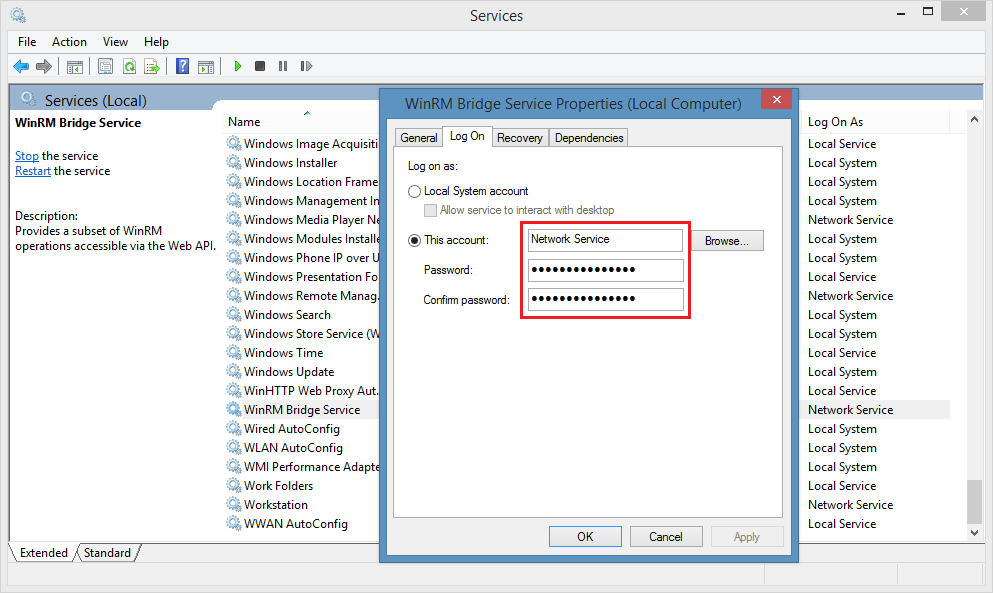Click the This account name field
This screenshot has height=593, width=993.
pyautogui.click(x=605, y=239)
